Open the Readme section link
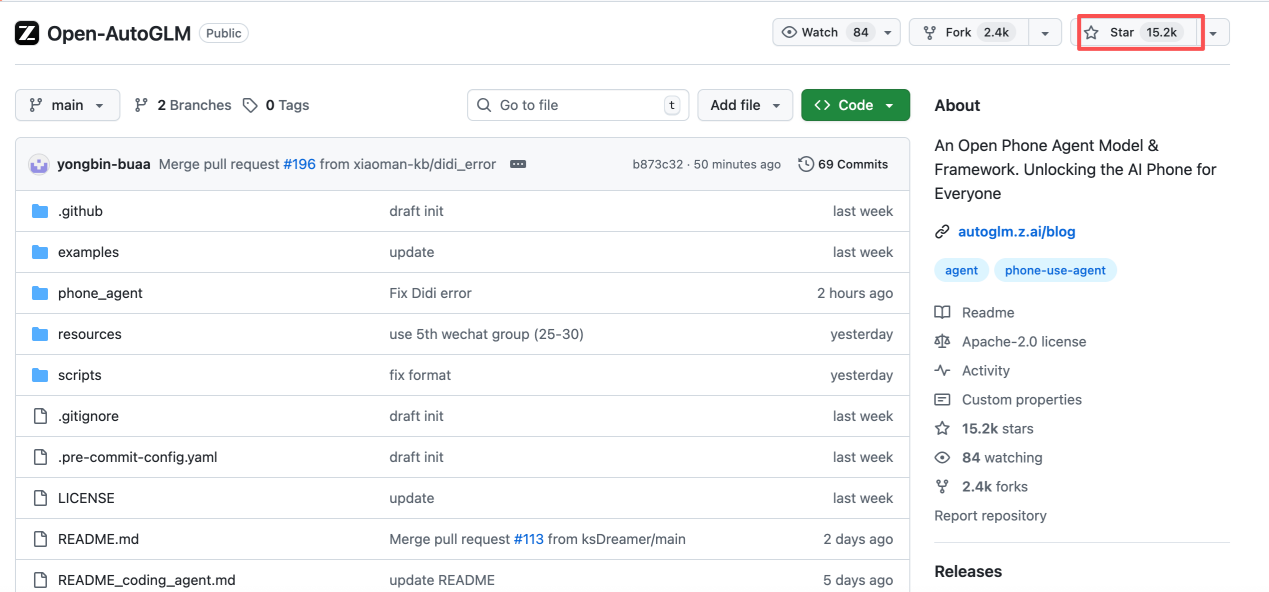The width and height of the screenshot is (1269, 592). 987,312
